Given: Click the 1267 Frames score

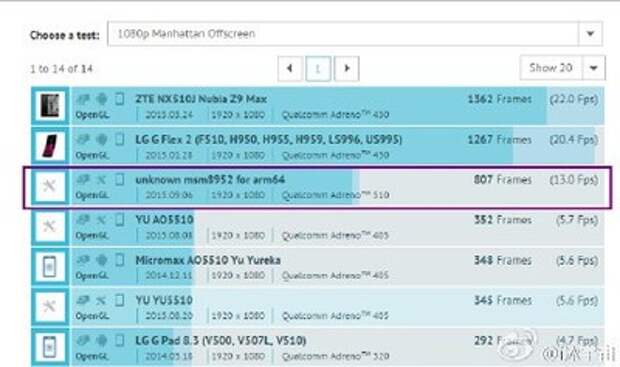Looking at the screenshot, I should 500,139.
